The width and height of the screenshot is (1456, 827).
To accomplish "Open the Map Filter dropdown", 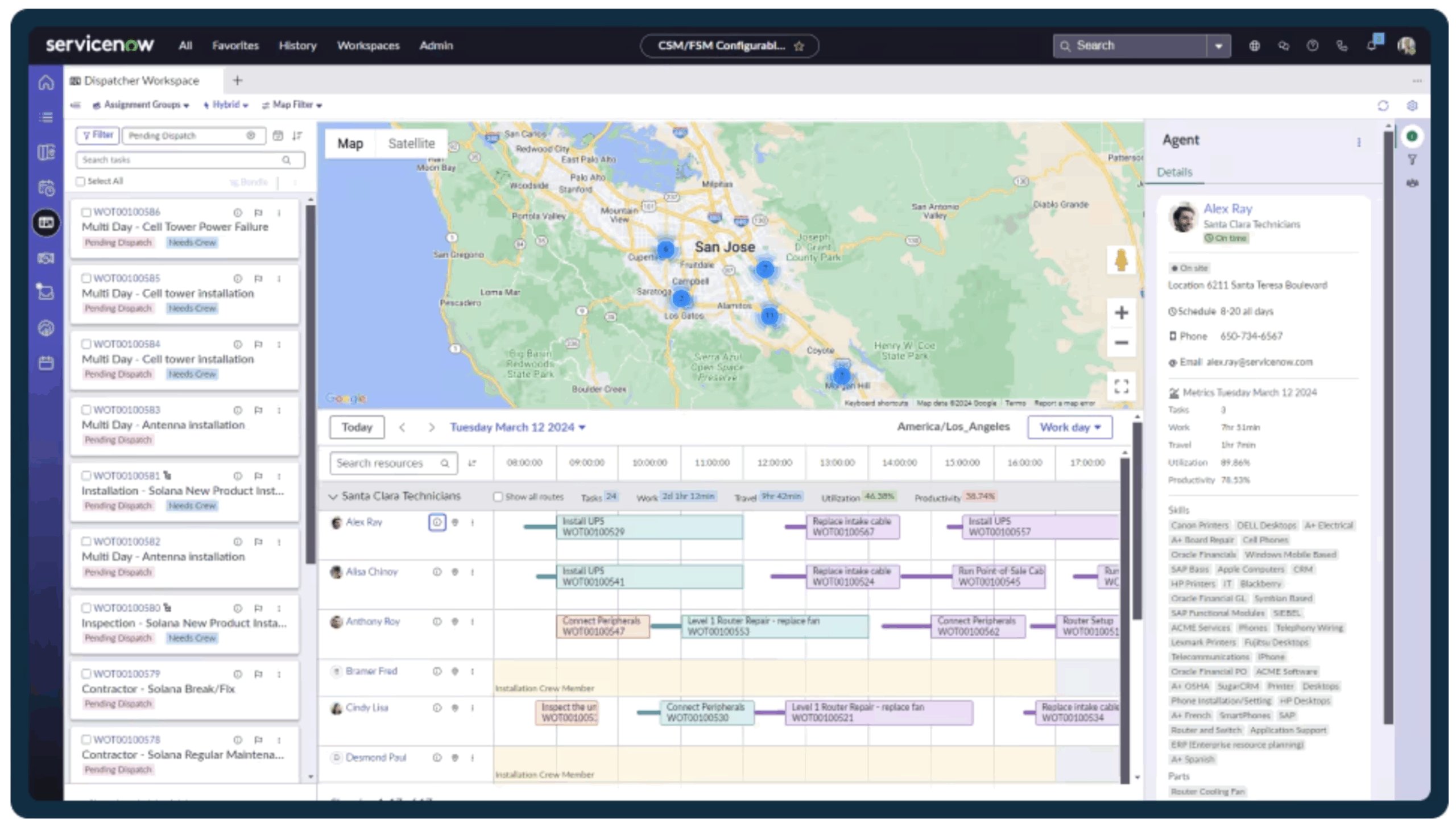I will 292,105.
